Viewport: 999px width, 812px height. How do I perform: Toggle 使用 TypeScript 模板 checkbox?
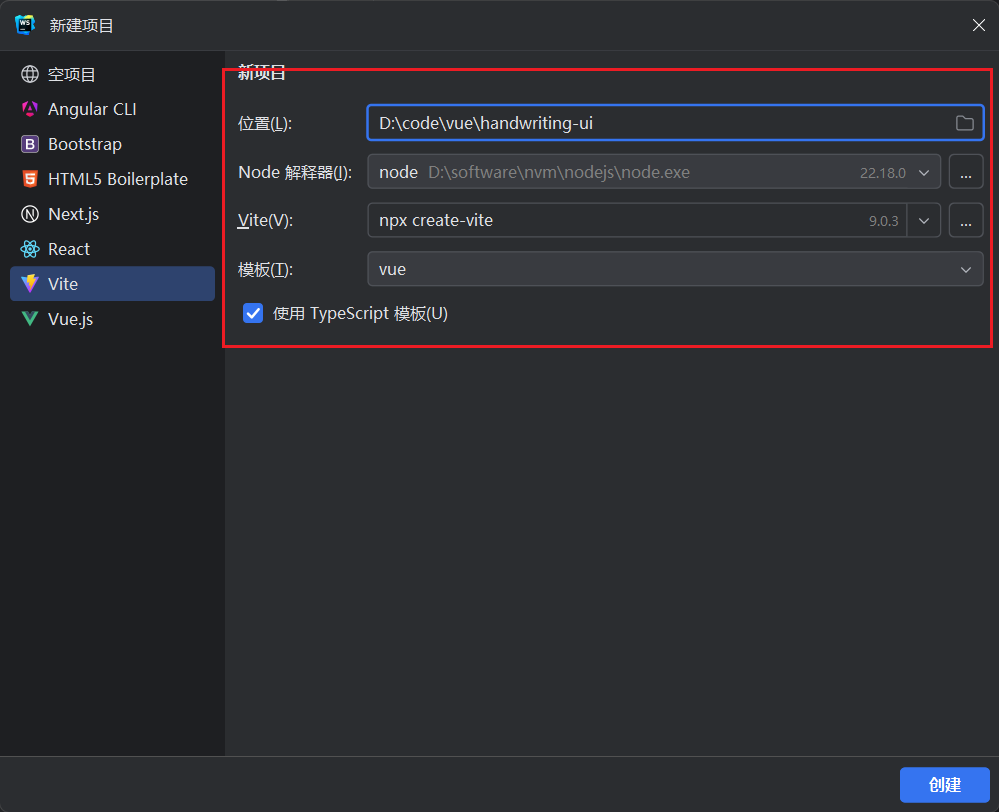point(253,314)
